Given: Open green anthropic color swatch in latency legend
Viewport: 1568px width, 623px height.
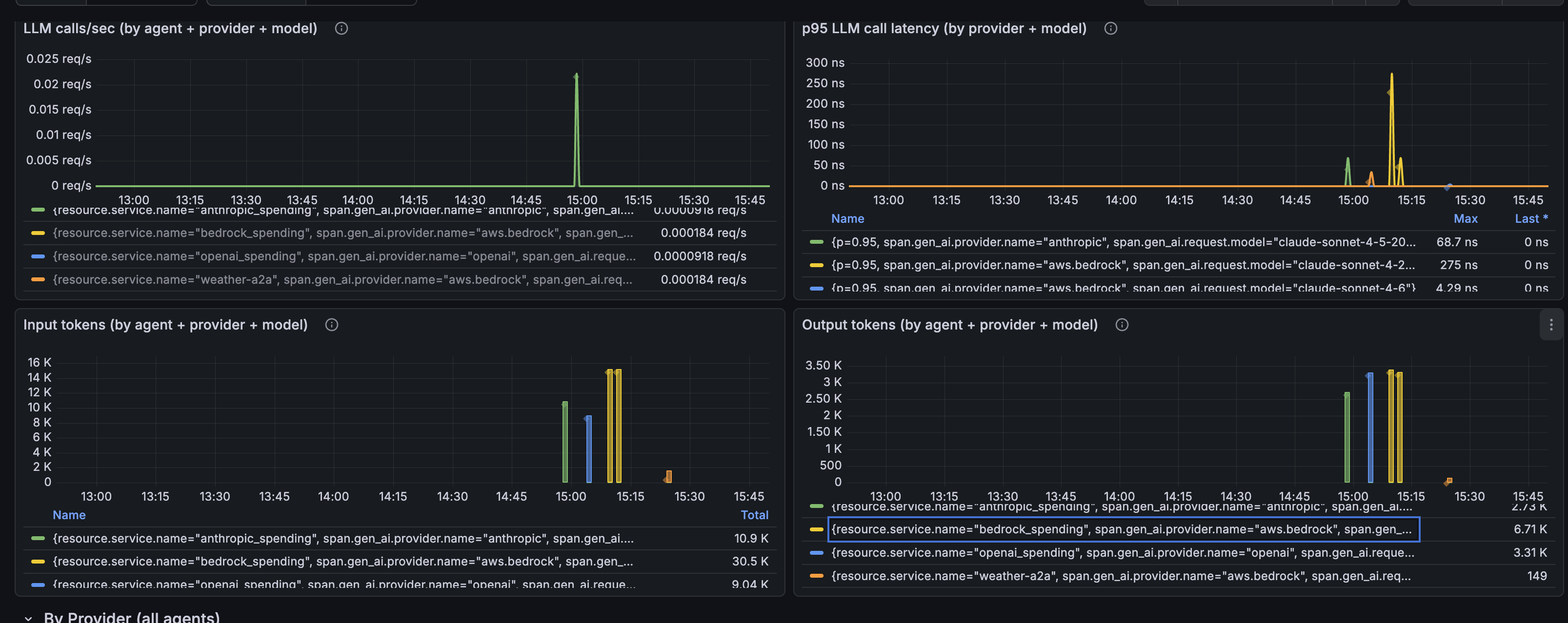Looking at the screenshot, I should (x=817, y=242).
